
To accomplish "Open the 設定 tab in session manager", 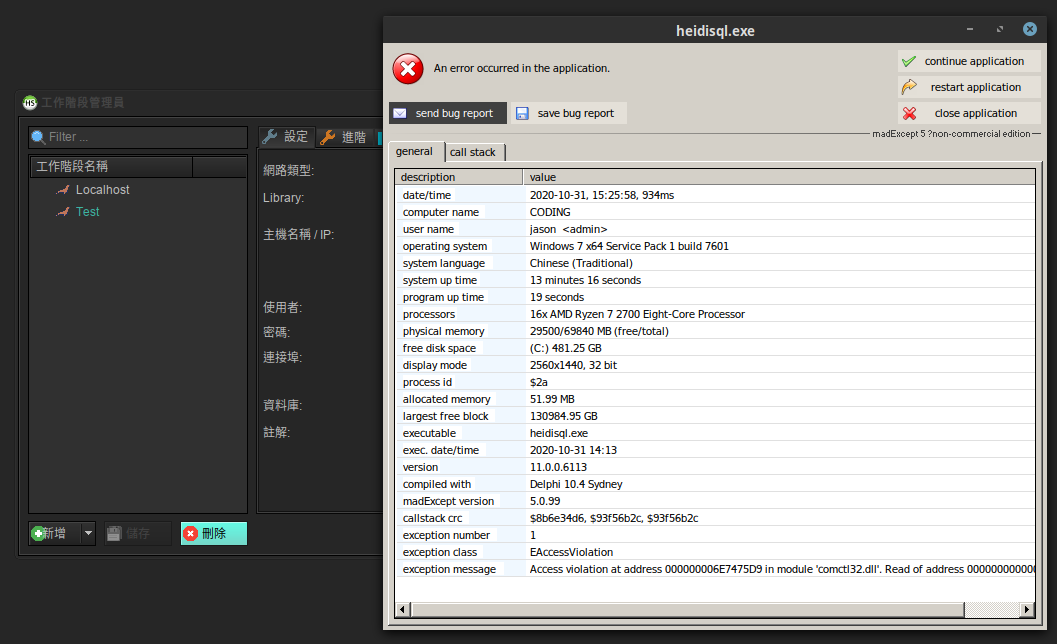I will coord(286,137).
